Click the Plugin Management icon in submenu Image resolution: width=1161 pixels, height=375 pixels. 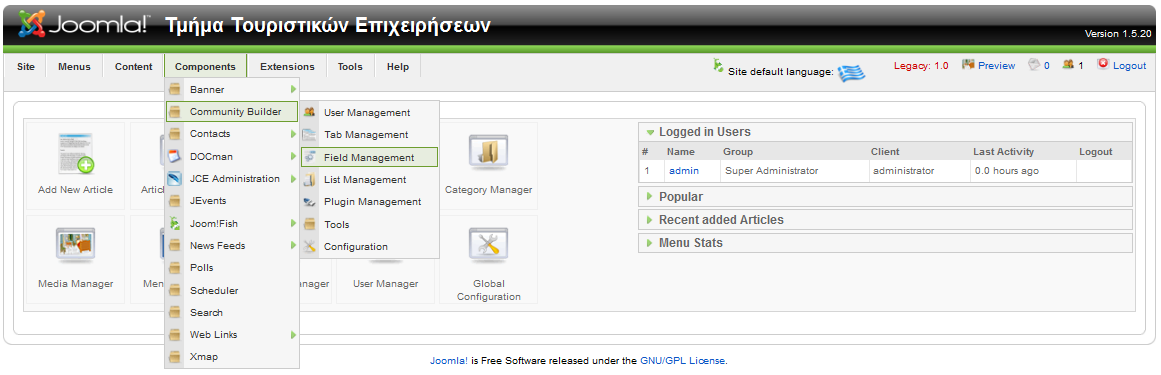click(x=310, y=202)
